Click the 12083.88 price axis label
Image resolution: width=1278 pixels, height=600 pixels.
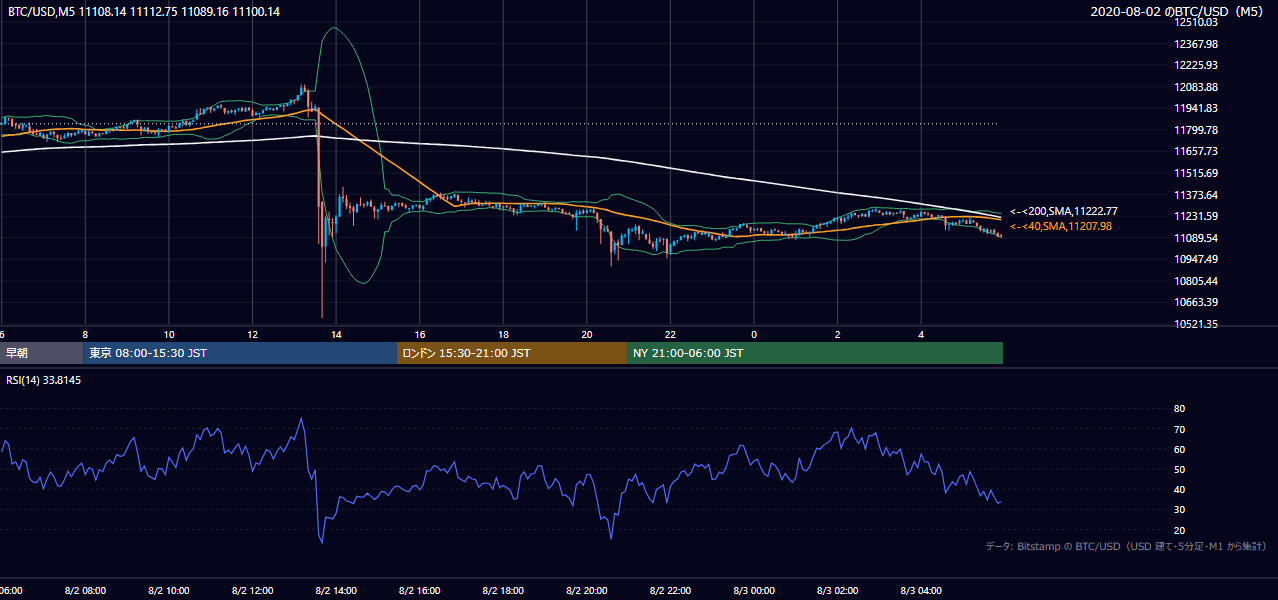[x=1196, y=87]
